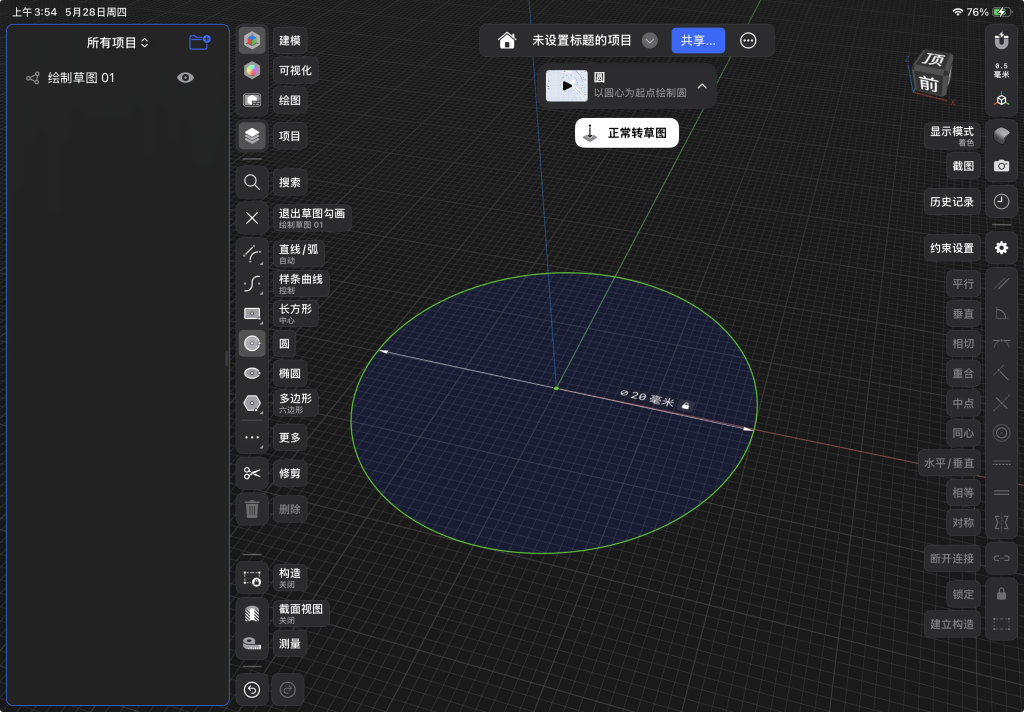Apply the 垂直 perpendicular constraint icon

coord(1001,314)
